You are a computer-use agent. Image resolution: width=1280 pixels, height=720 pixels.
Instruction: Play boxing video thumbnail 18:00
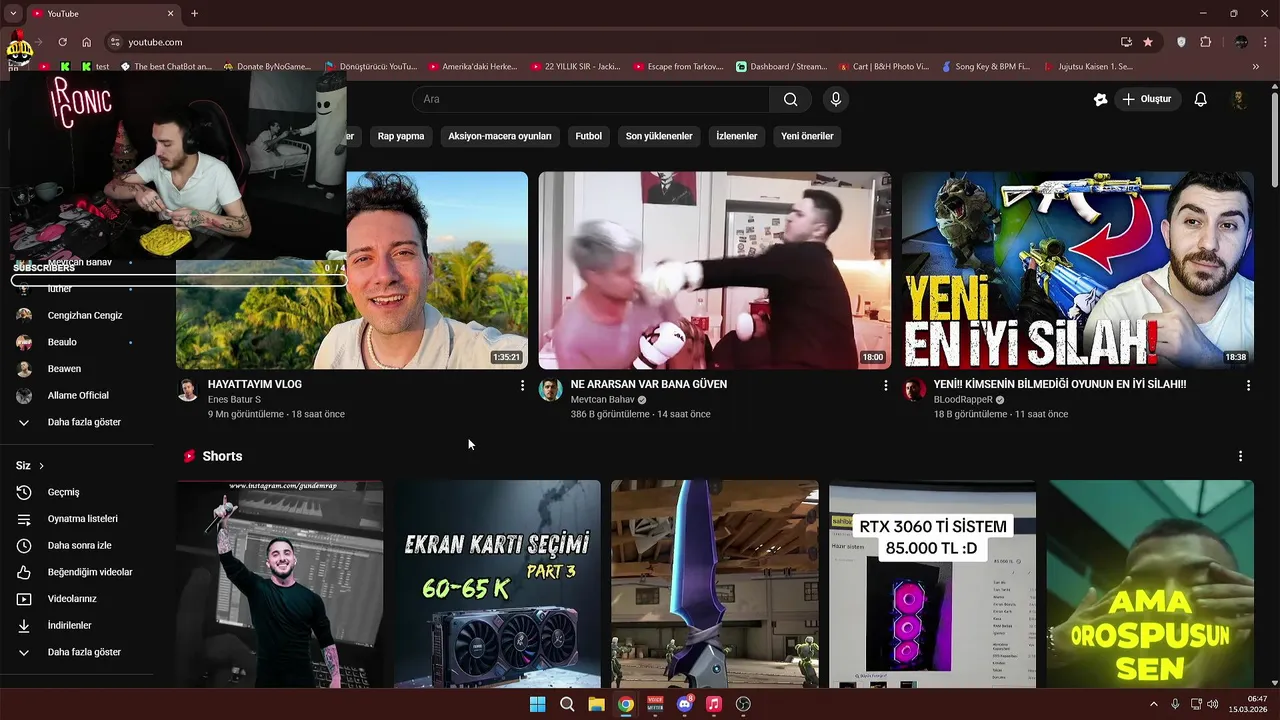(715, 270)
